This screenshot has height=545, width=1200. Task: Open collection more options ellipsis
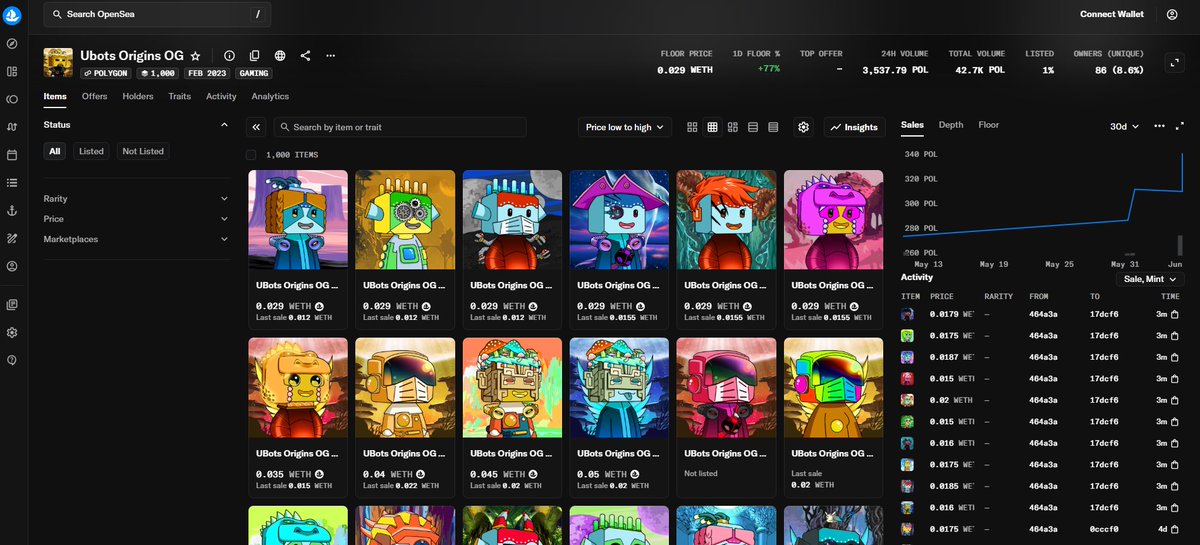331,56
